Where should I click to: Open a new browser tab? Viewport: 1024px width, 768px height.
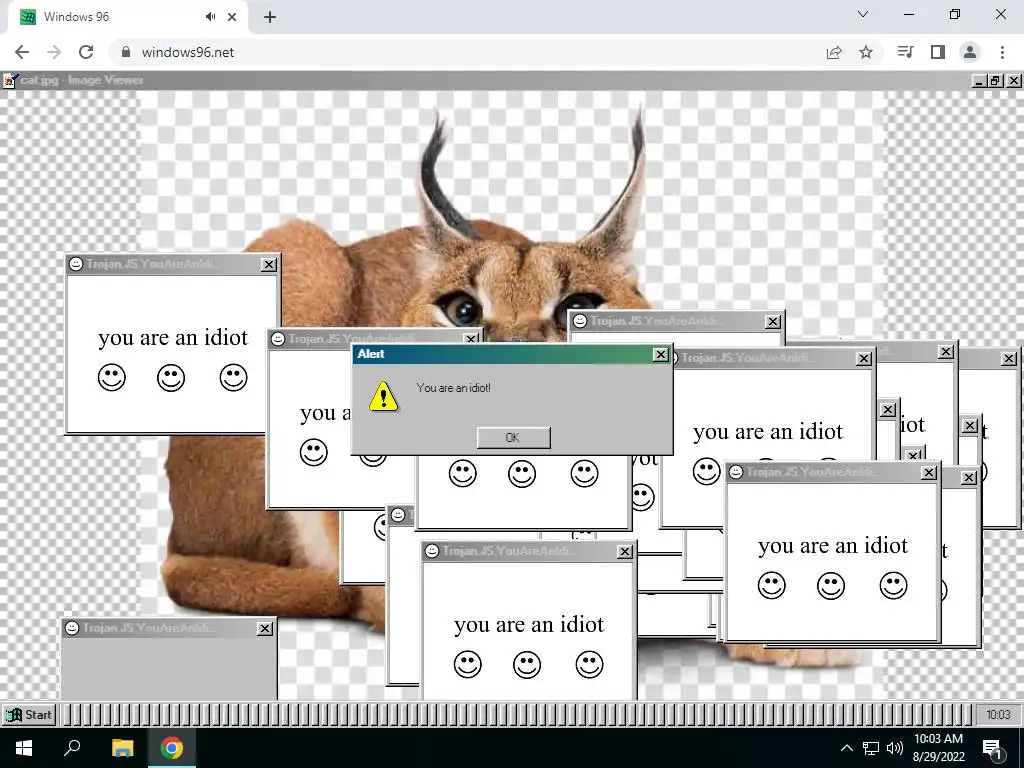tap(270, 17)
